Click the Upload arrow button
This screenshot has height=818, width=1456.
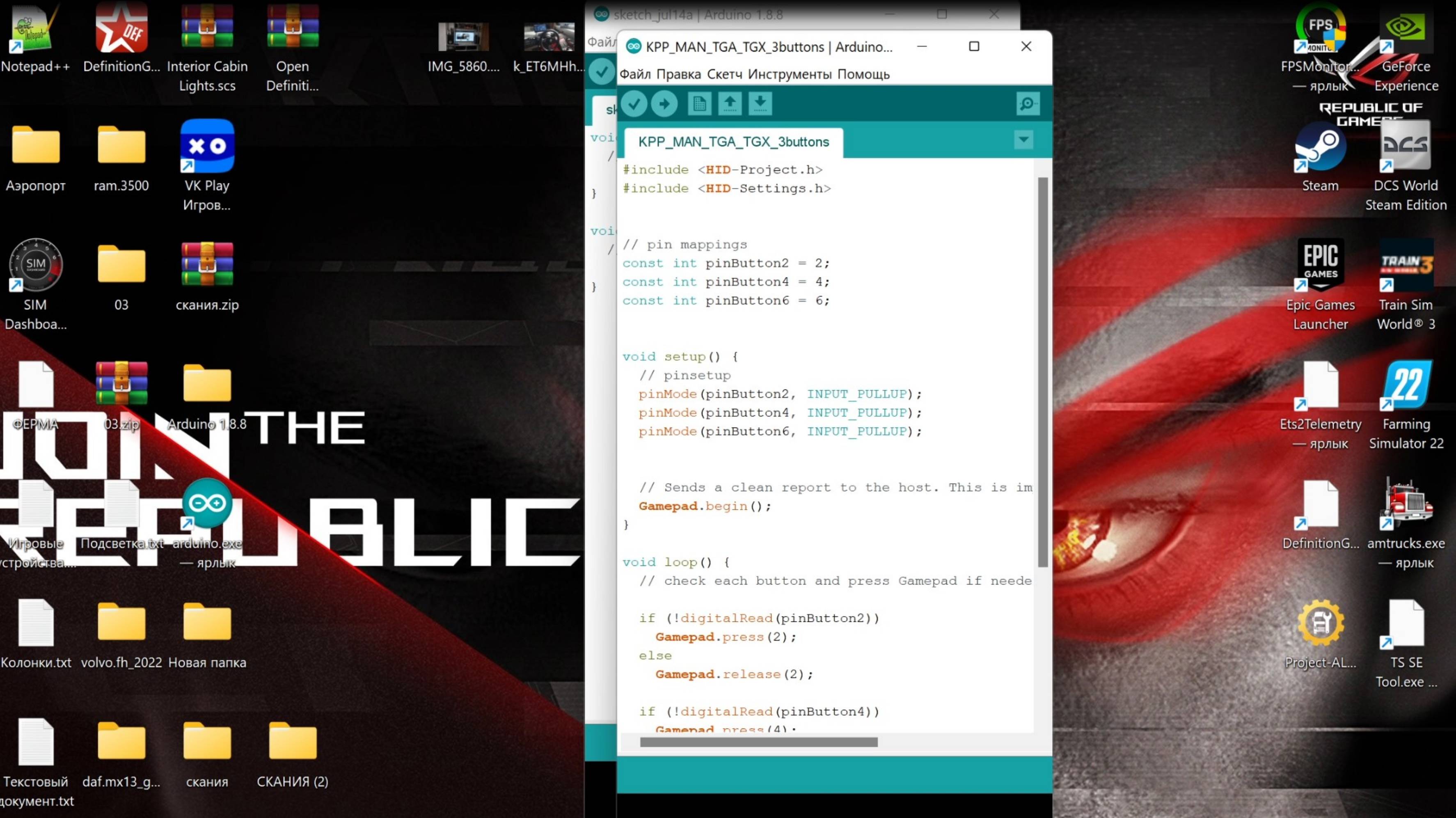(x=664, y=104)
